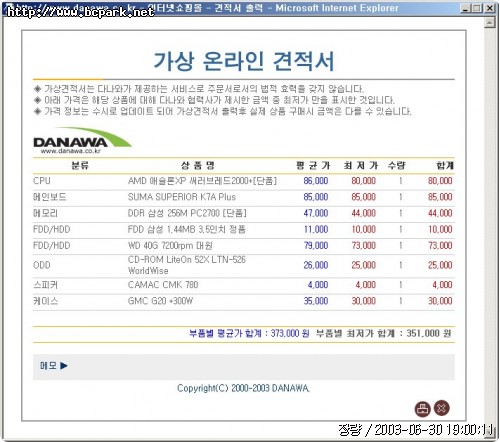Click the 메모 memo label
Image resolution: width=500 pixels, height=442 pixels.
53,366
